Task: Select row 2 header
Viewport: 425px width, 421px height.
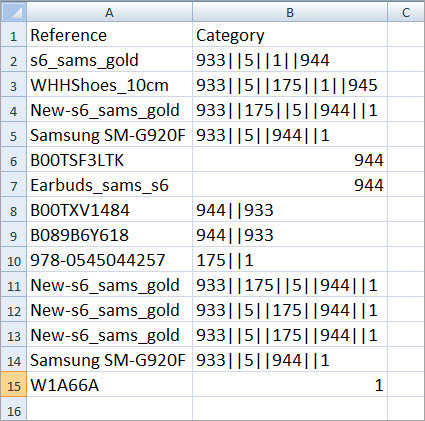Action: pyautogui.click(x=14, y=60)
